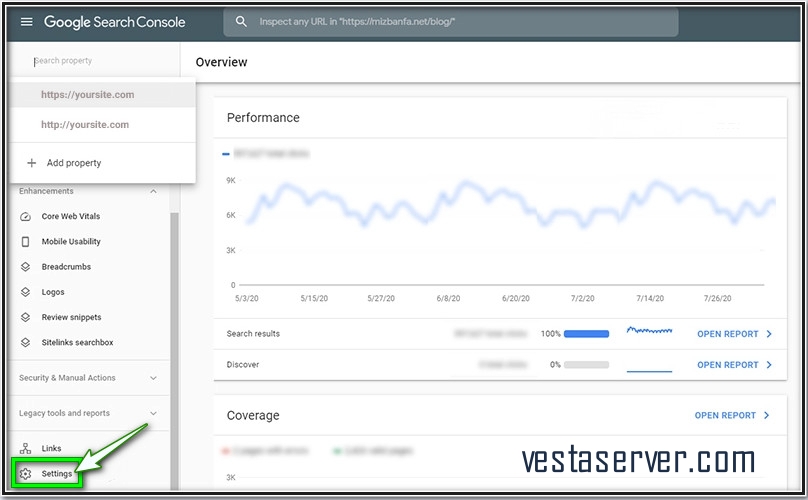Click the Sitelinks searchbox layers icon
The width and height of the screenshot is (808, 500).
25,343
